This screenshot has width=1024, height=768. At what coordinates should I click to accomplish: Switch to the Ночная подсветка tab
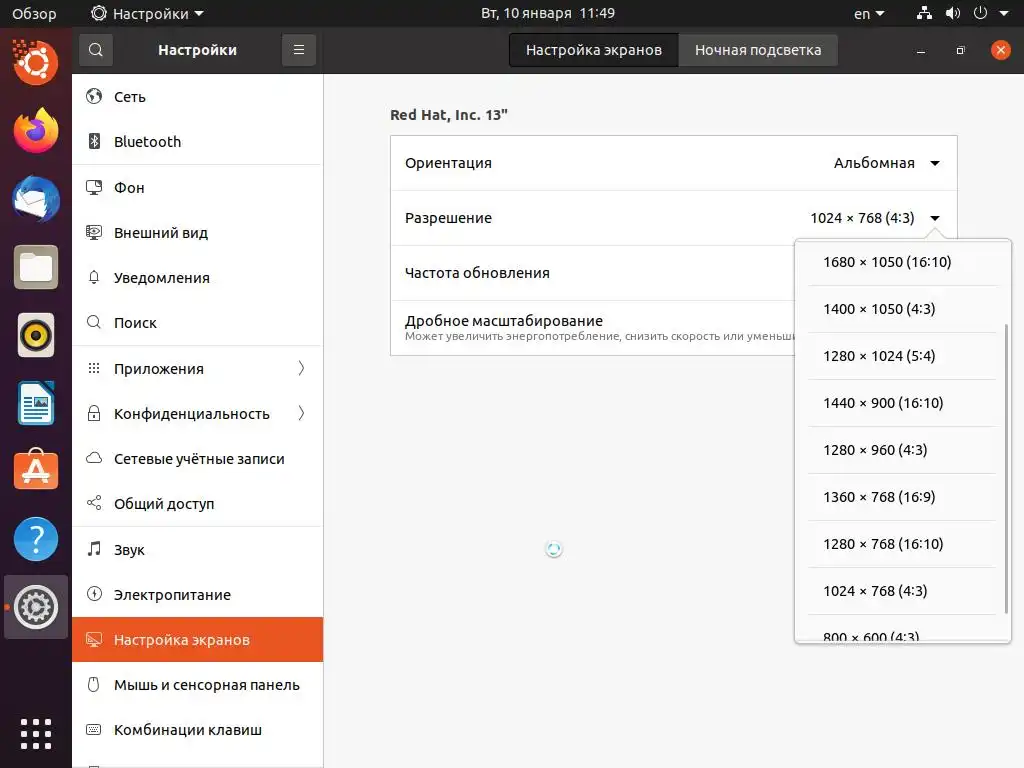pyautogui.click(x=758, y=50)
